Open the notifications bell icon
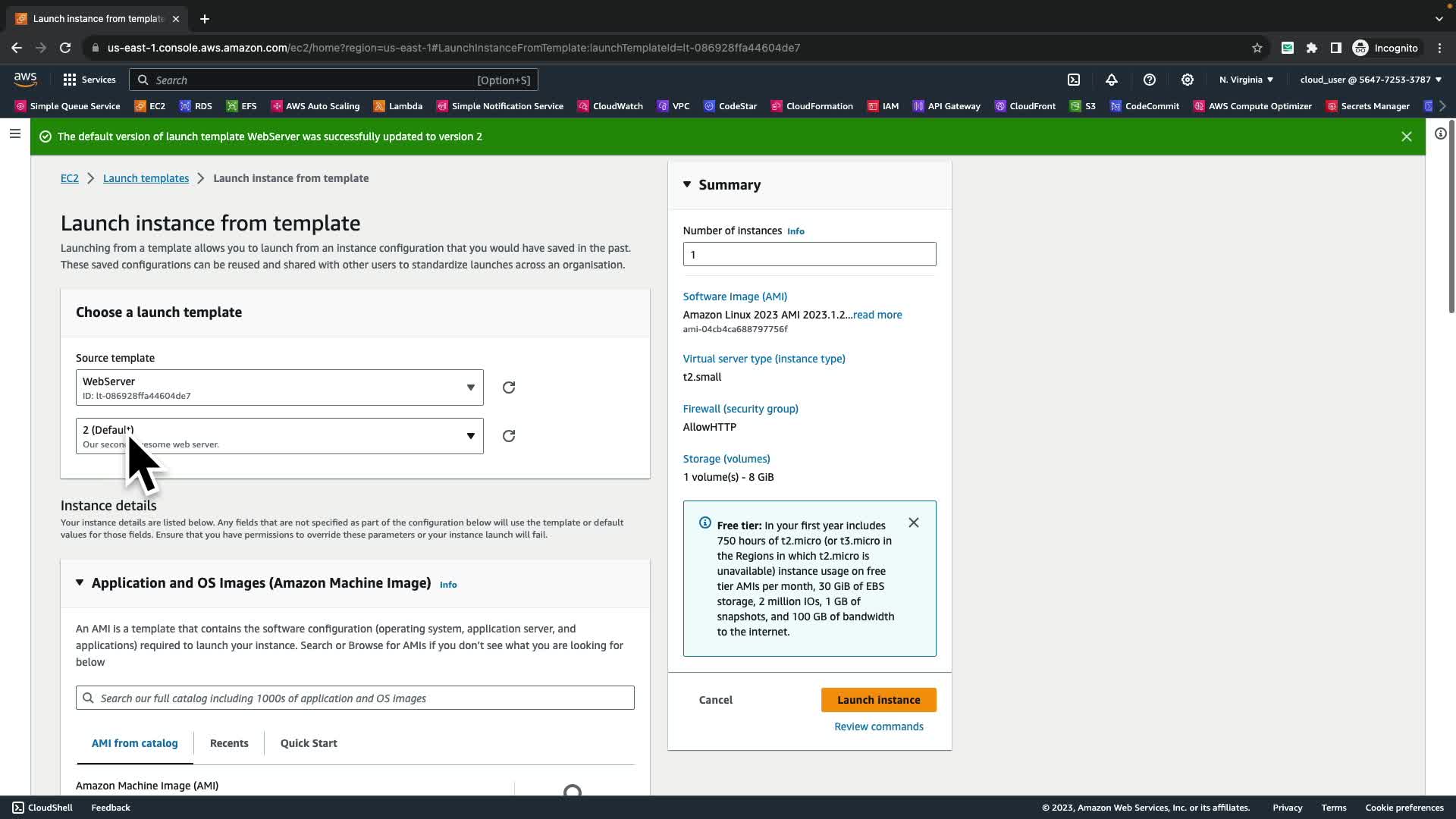The width and height of the screenshot is (1456, 819). click(1112, 80)
